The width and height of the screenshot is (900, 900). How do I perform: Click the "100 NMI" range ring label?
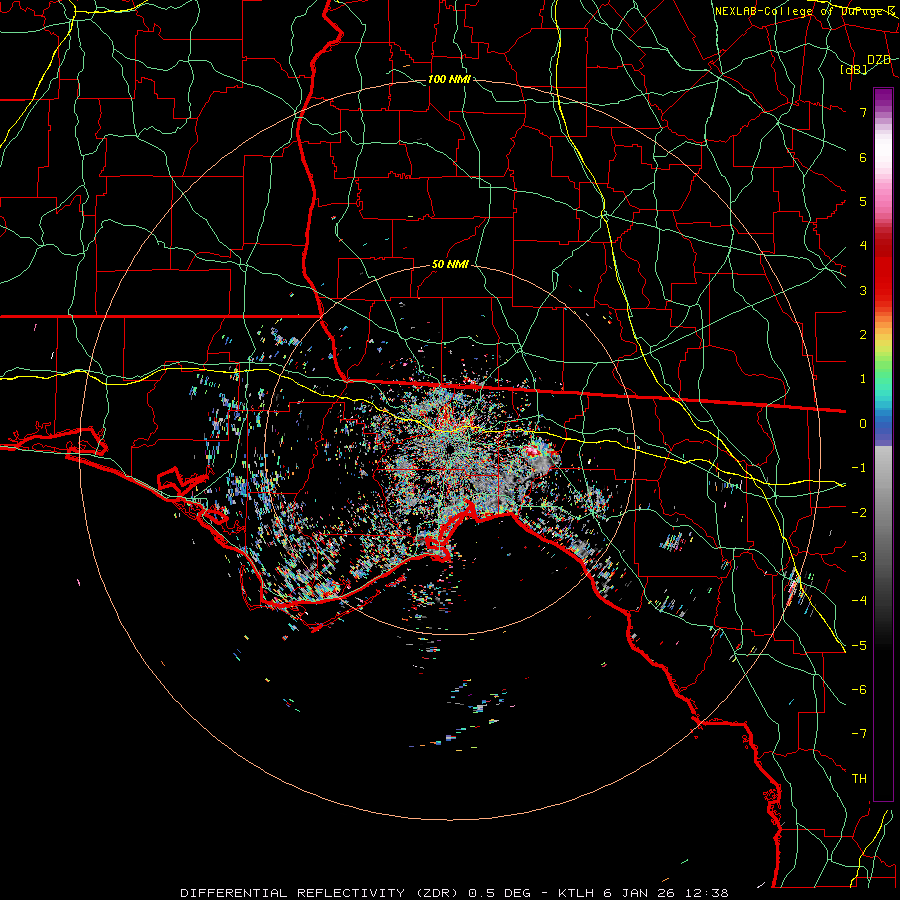tap(449, 79)
